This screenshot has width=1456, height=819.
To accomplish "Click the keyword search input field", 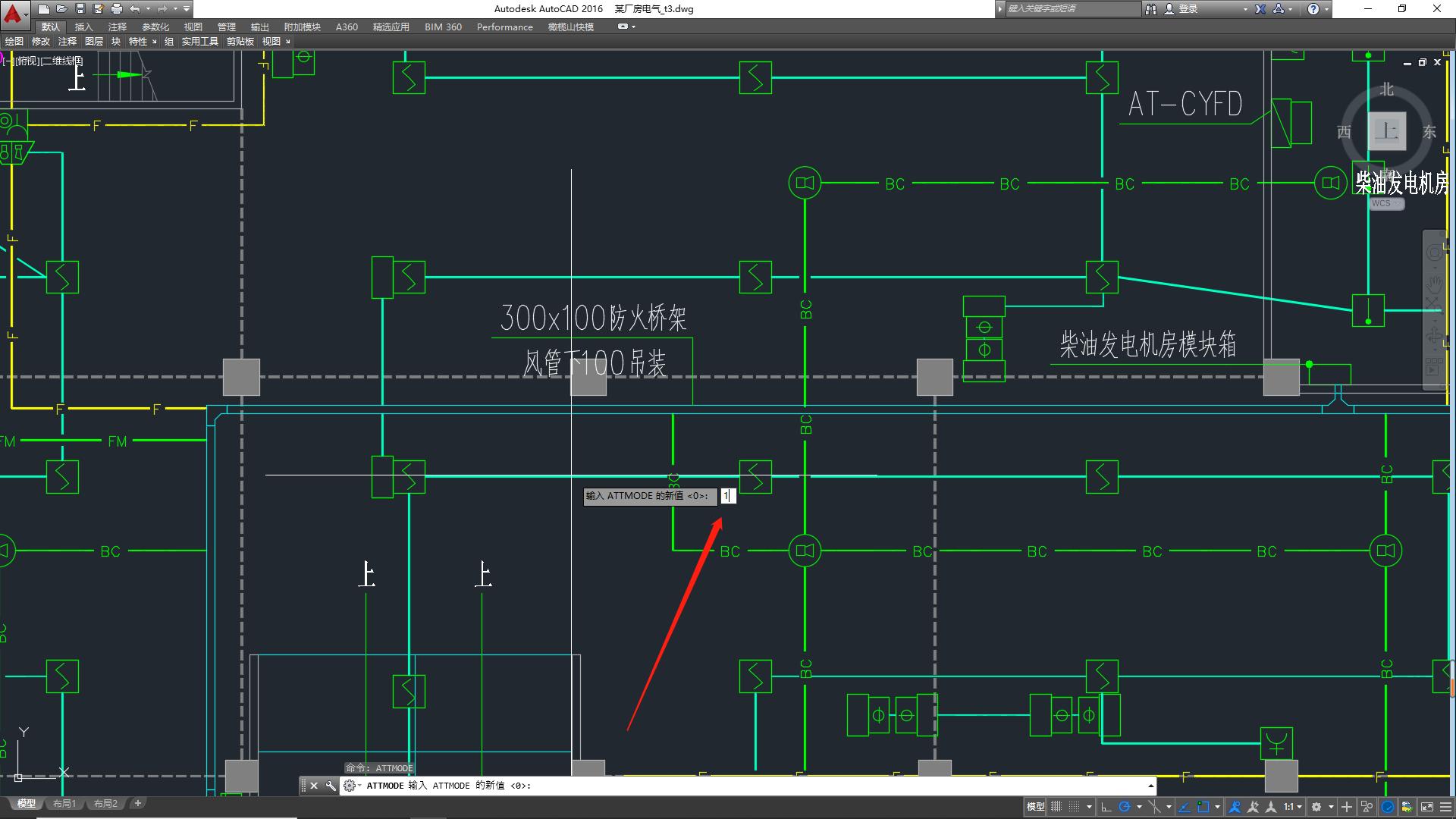I will point(1071,9).
